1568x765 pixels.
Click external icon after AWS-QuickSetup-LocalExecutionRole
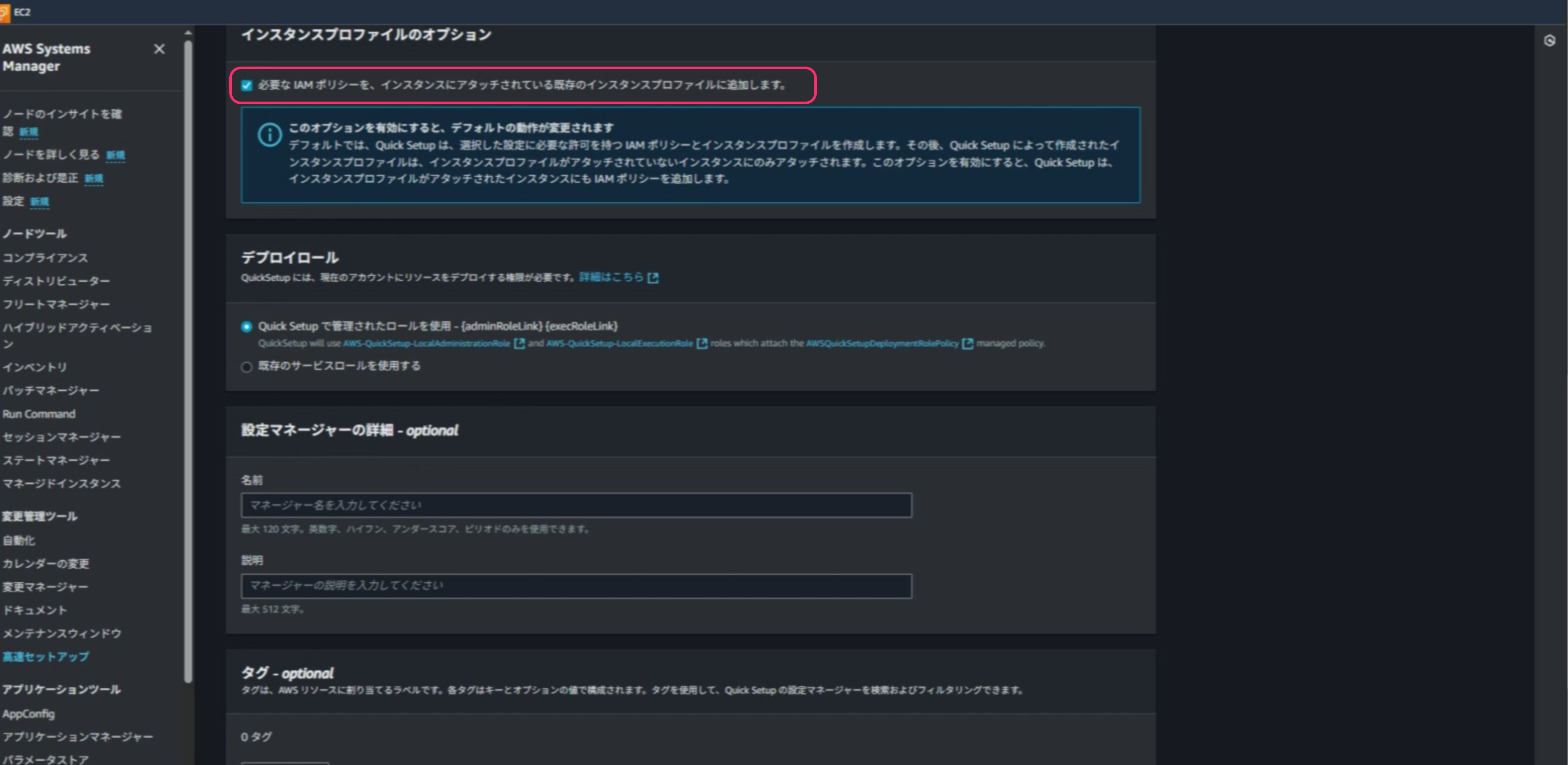coord(702,344)
